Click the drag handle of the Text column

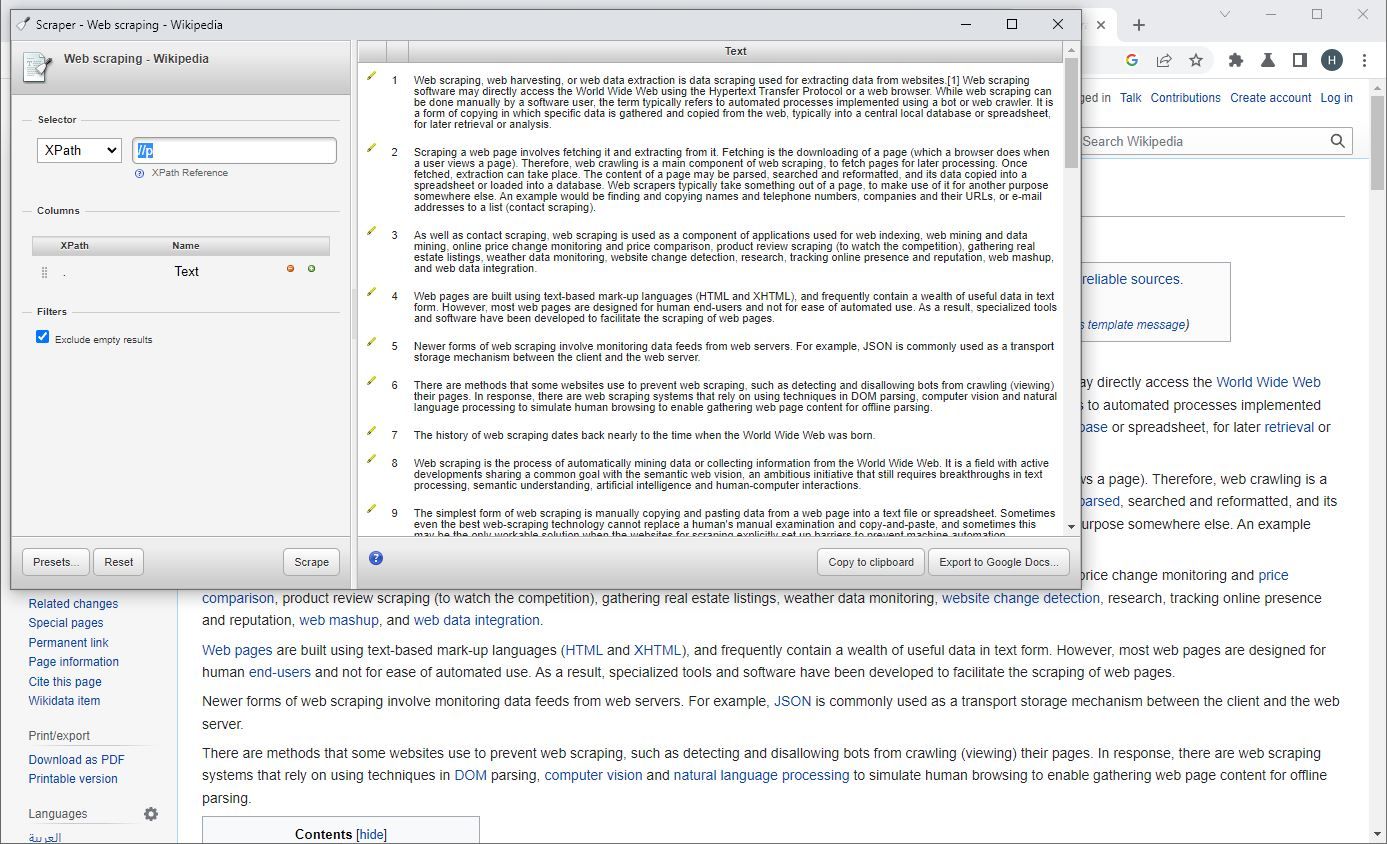pyautogui.click(x=44, y=272)
